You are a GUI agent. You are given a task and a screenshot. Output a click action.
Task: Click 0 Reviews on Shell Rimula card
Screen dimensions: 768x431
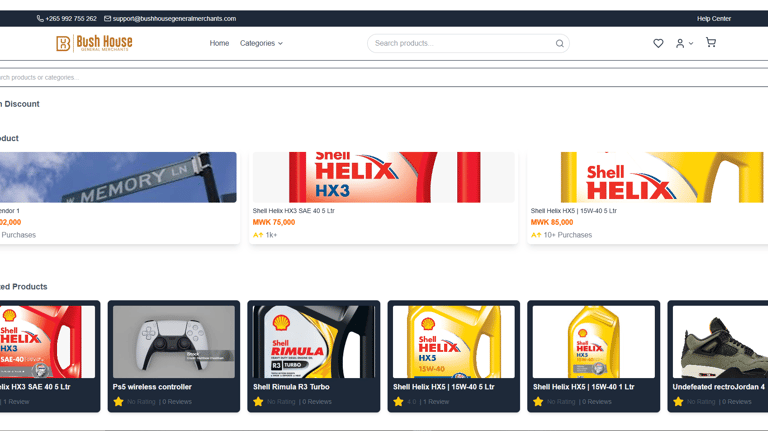317,402
